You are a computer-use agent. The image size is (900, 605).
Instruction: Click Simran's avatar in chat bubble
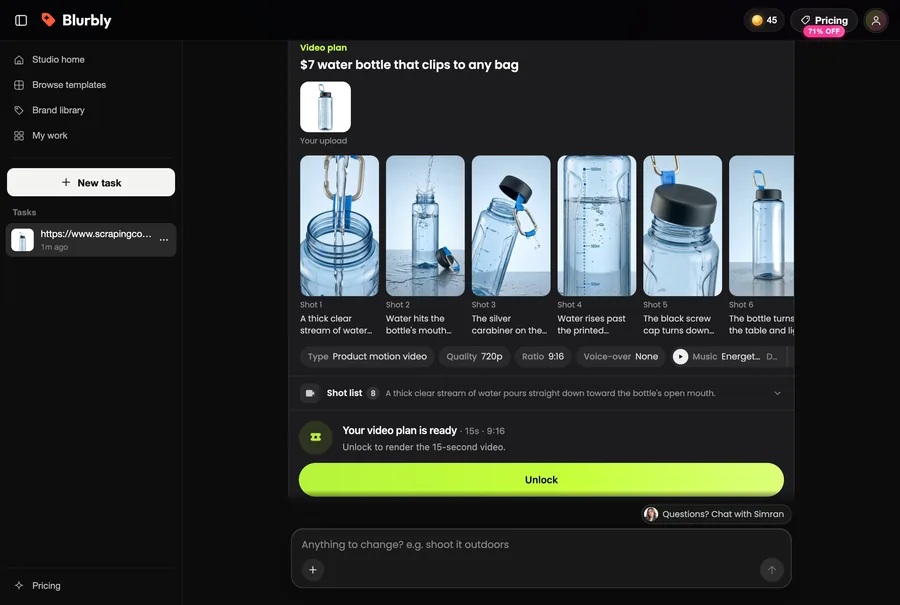(x=651, y=514)
